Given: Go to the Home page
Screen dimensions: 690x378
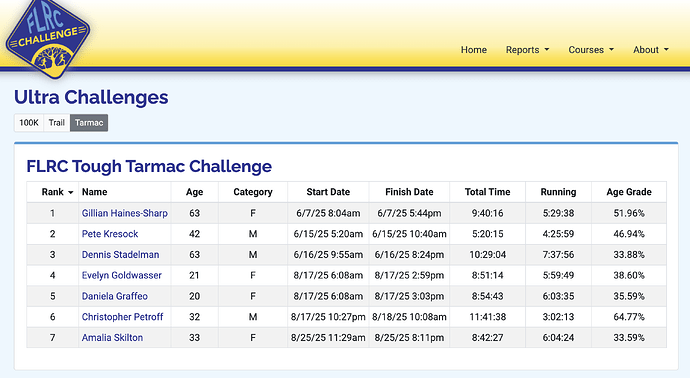Looking at the screenshot, I should (473, 50).
